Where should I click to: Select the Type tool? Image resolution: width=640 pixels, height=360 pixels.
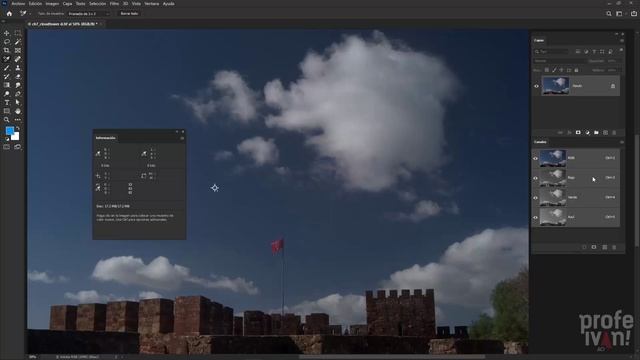coord(7,102)
